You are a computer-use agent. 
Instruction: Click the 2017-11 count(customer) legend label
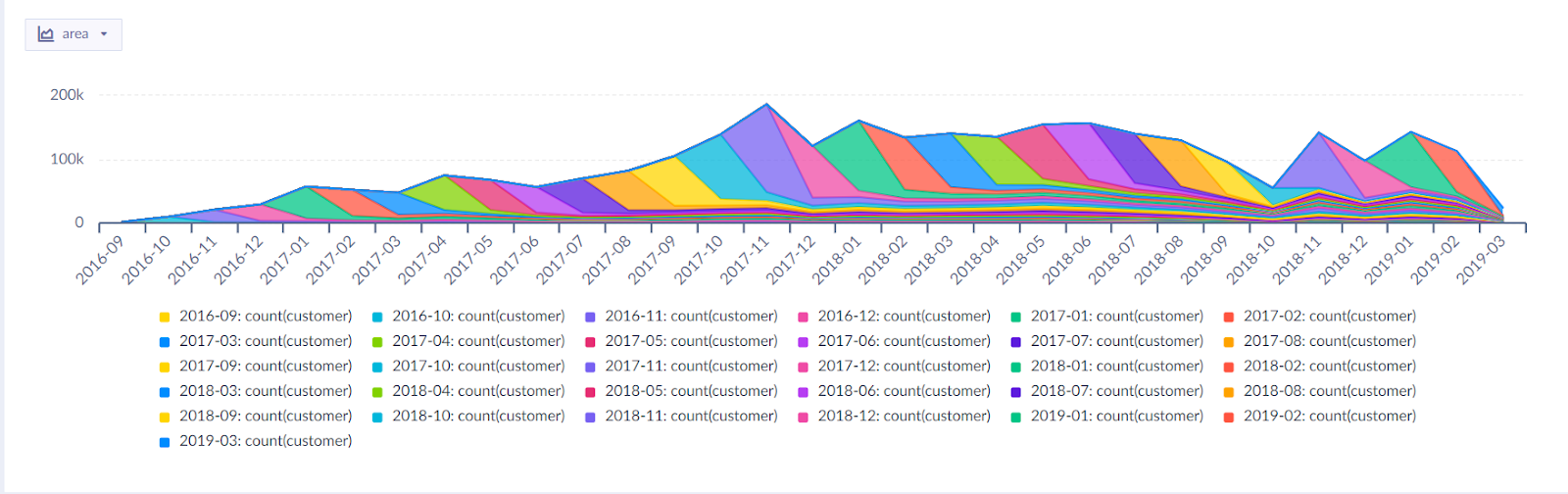coord(692,367)
